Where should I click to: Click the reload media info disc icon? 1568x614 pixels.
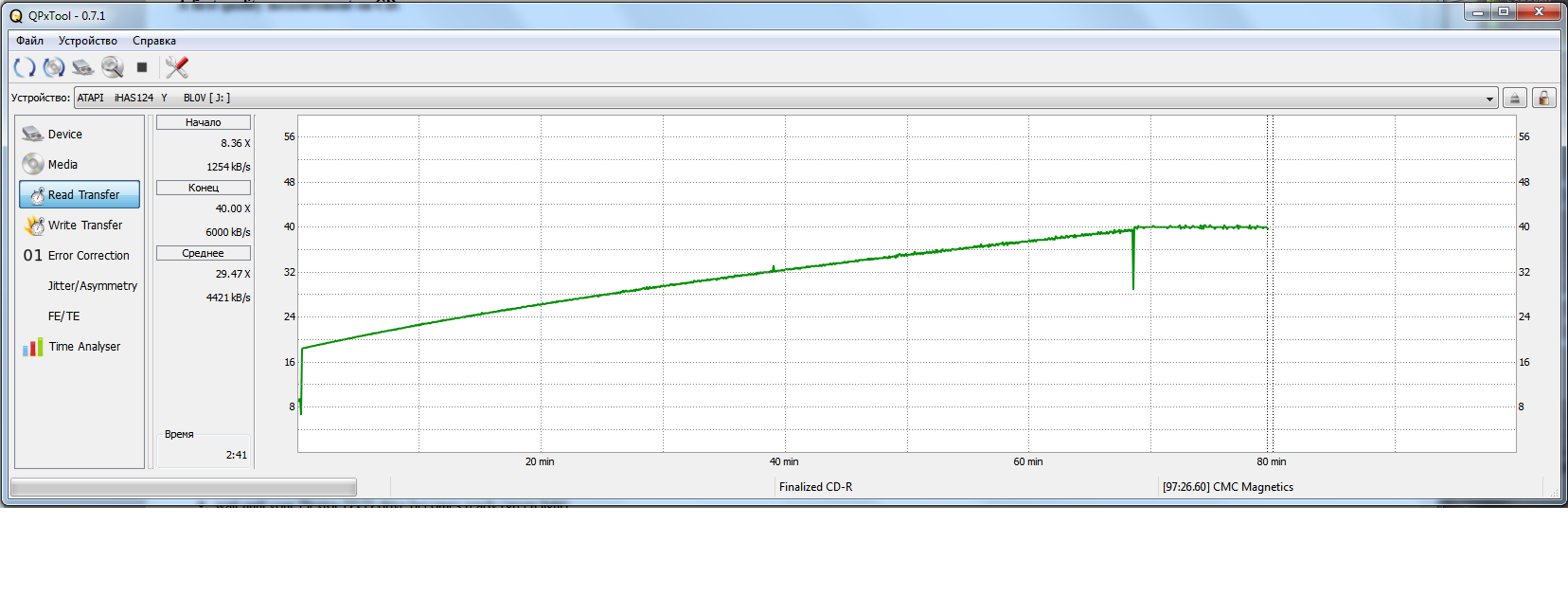point(54,67)
